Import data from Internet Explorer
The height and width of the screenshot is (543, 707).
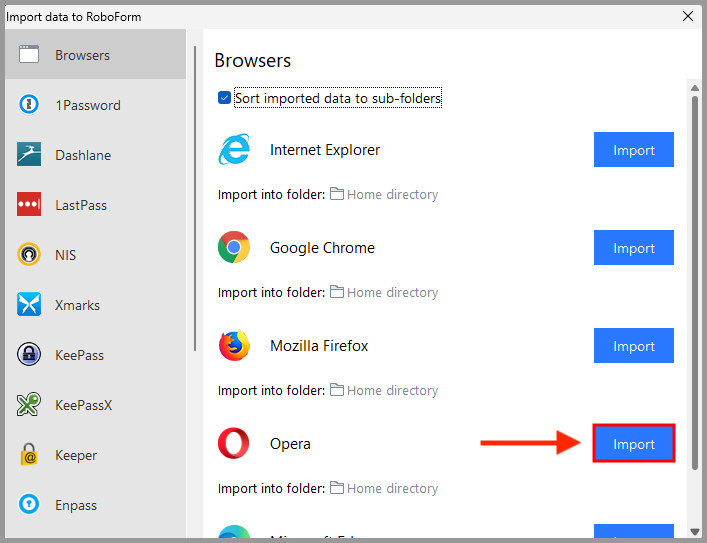(x=634, y=149)
